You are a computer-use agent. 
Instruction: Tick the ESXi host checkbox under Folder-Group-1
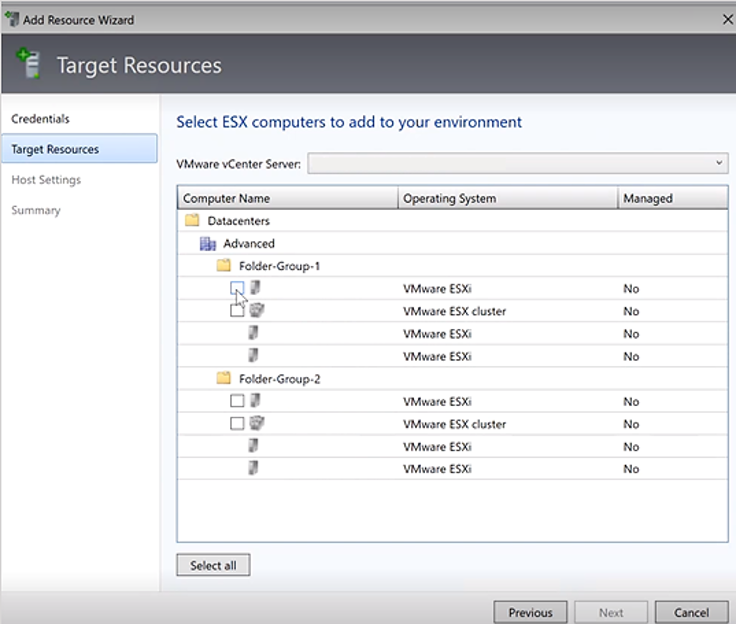point(237,288)
